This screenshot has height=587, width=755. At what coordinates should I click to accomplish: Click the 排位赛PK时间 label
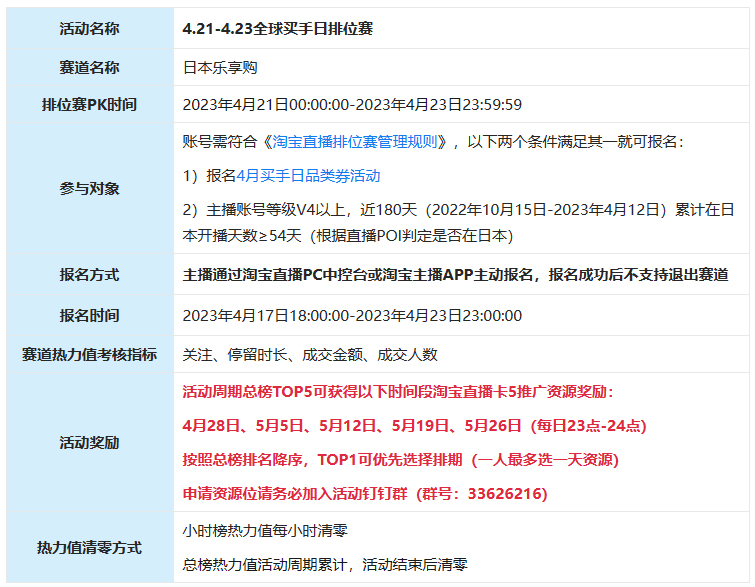90,104
